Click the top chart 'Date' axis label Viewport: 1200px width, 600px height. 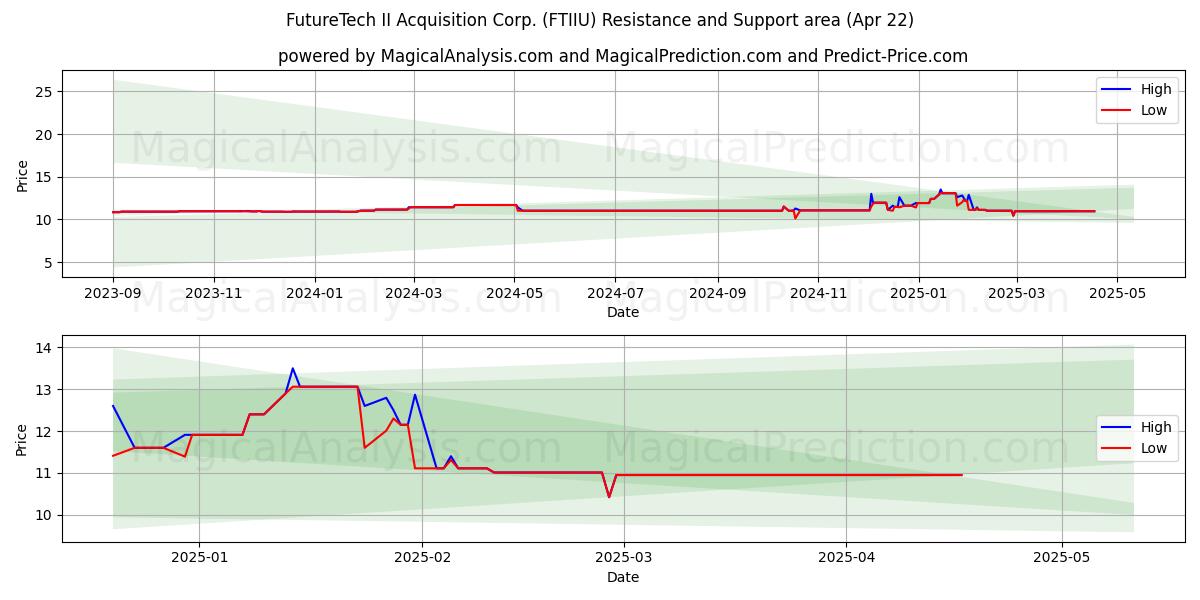(x=623, y=313)
